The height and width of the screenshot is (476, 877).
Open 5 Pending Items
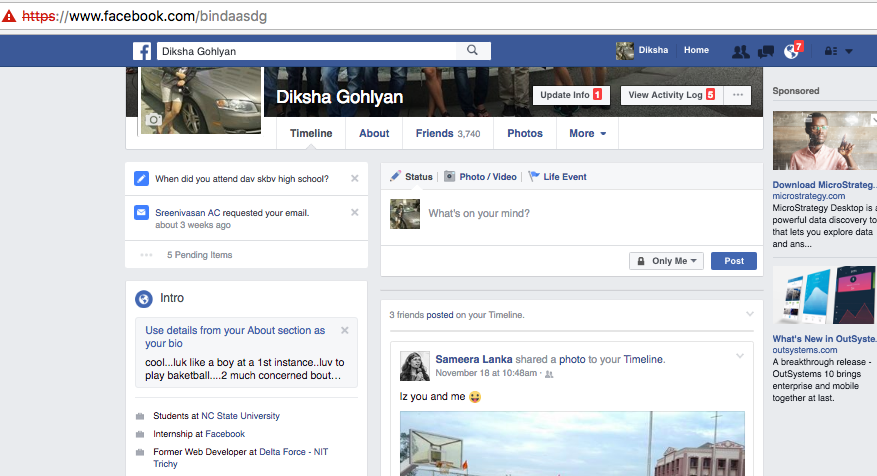click(199, 255)
